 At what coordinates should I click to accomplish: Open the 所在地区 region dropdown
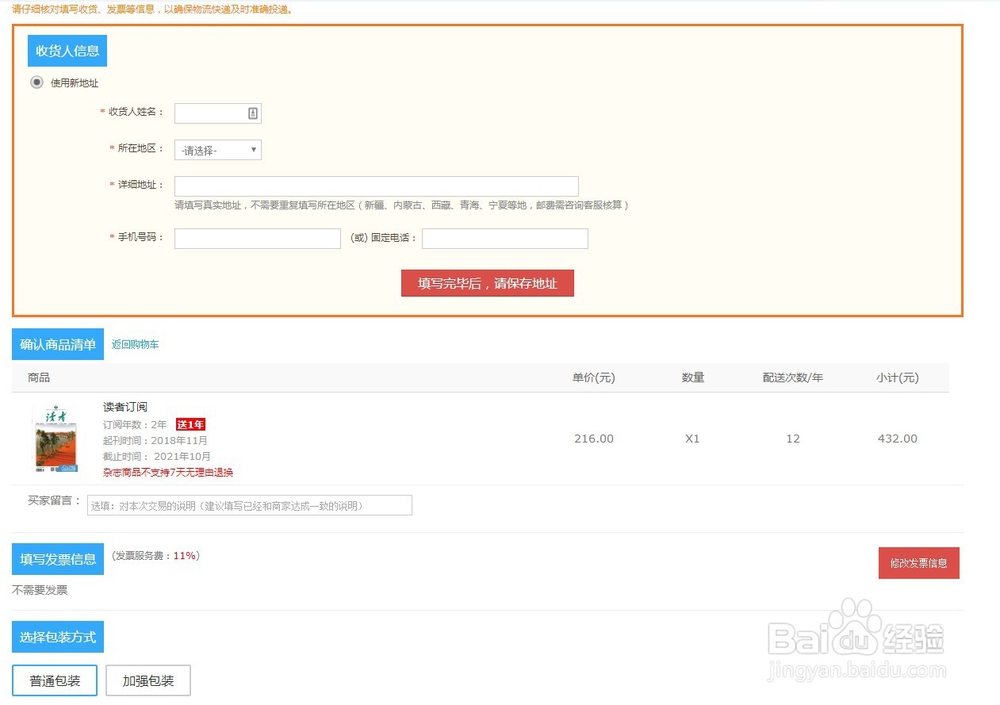217,149
